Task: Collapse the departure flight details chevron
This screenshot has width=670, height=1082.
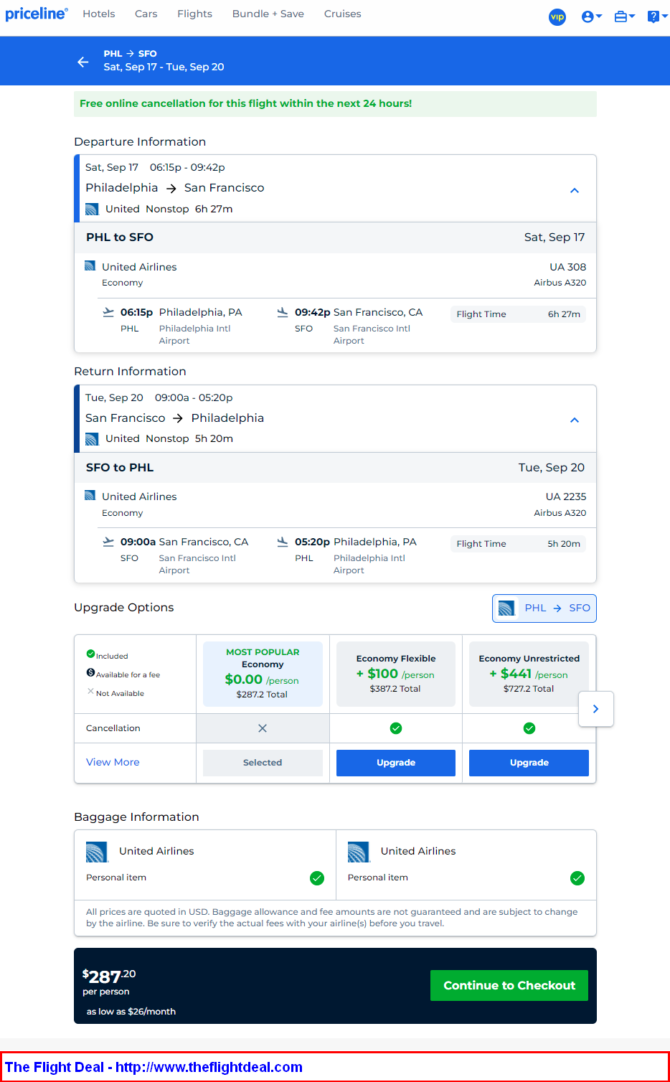Action: point(574,190)
